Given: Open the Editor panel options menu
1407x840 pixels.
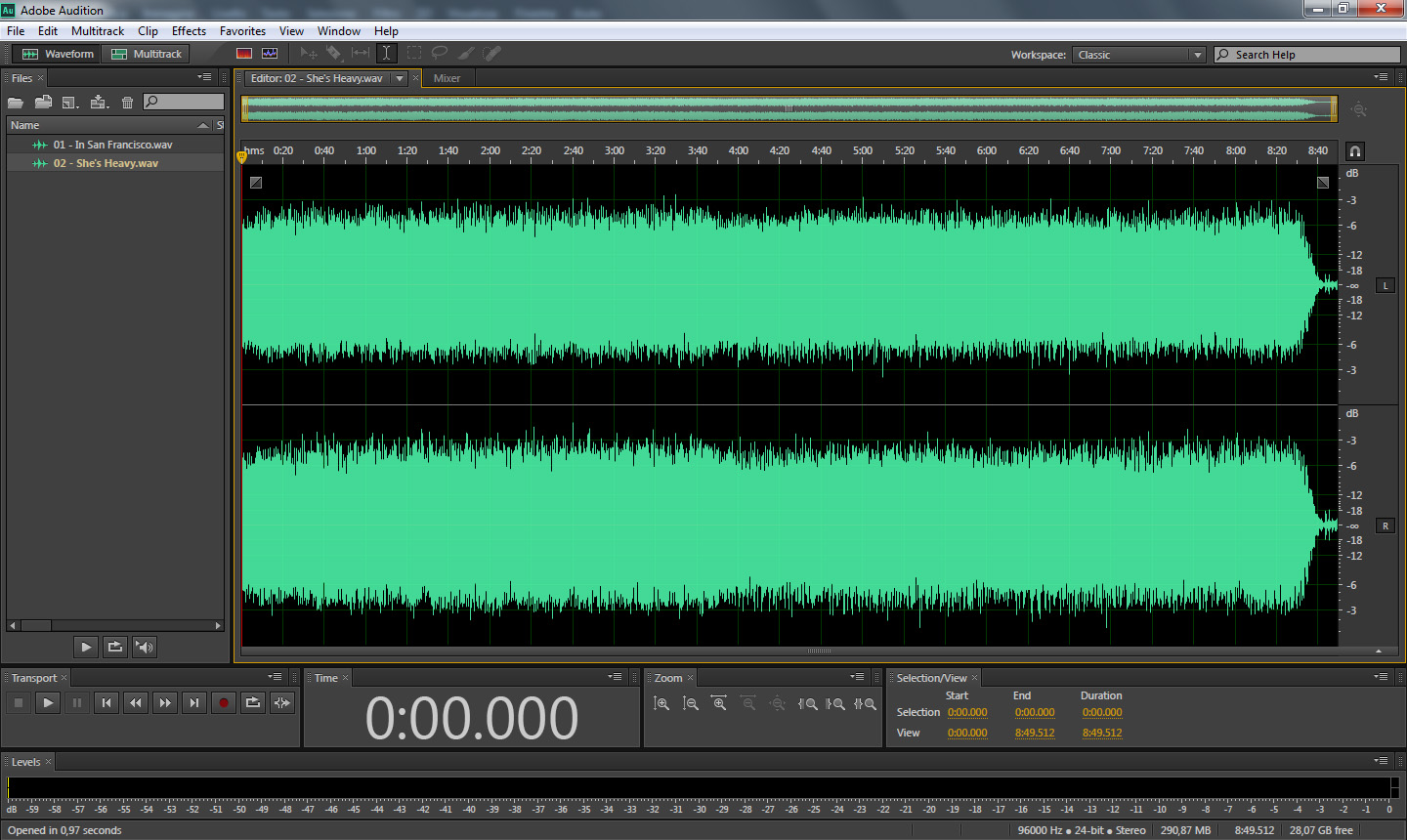Looking at the screenshot, I should click(x=1381, y=77).
